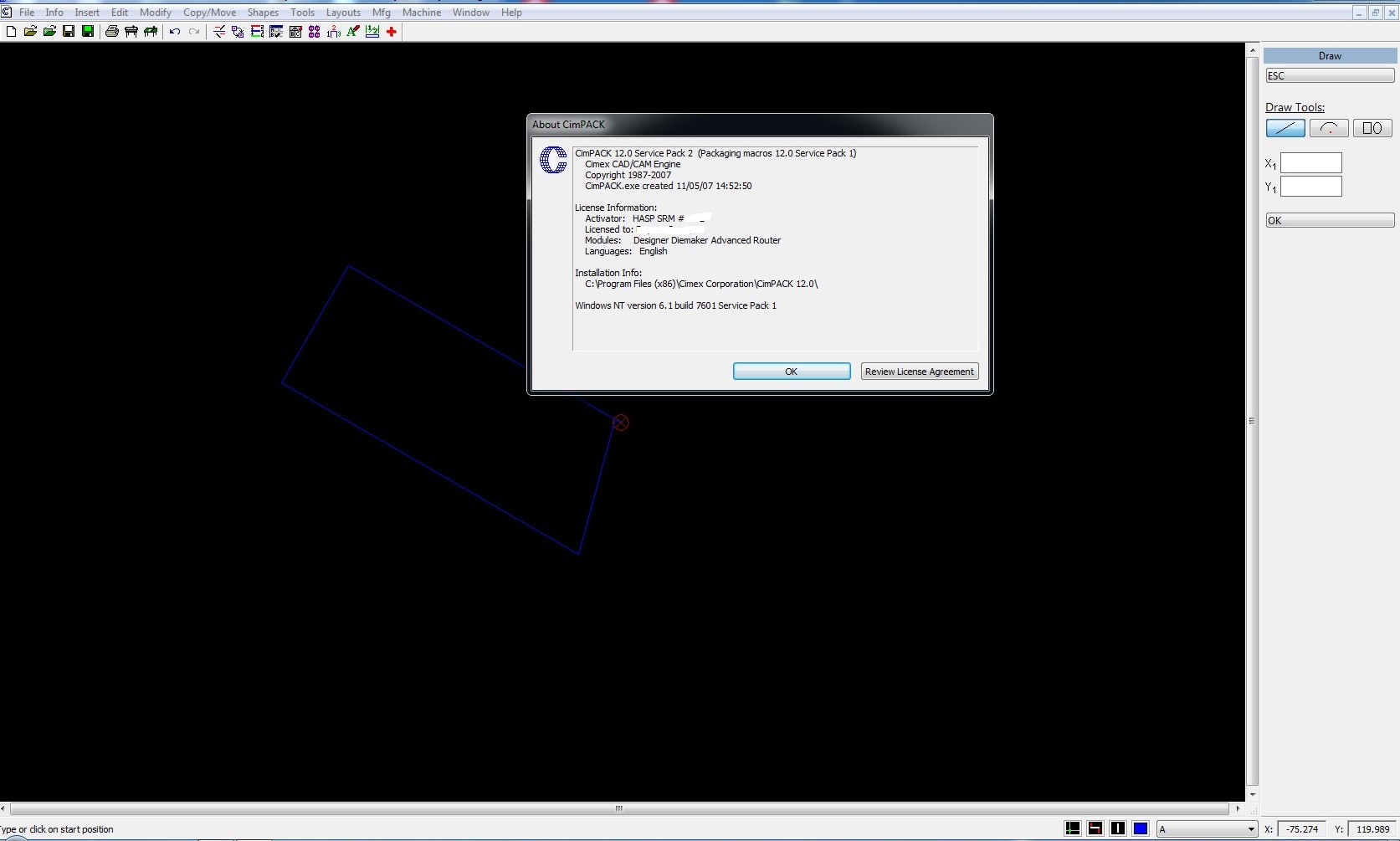
Task: Open the File menu
Action: click(27, 13)
